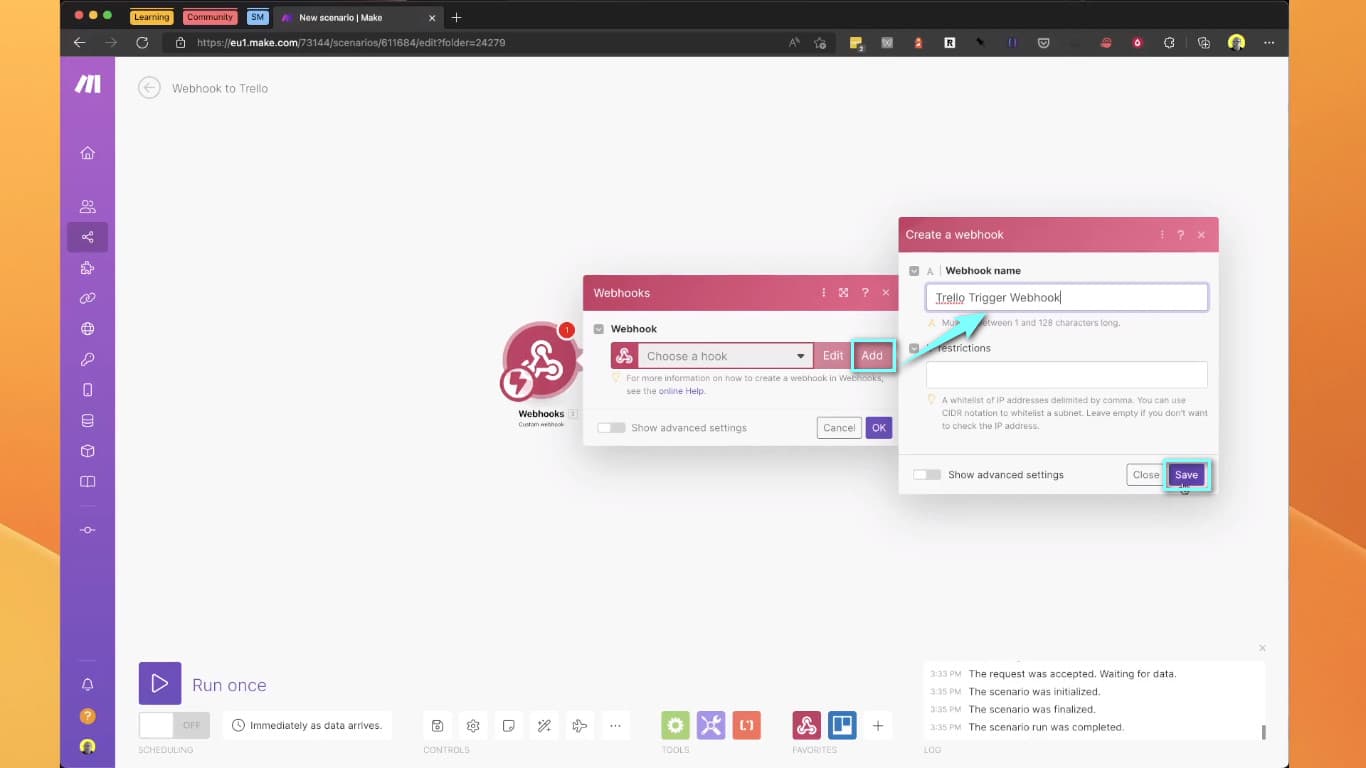Viewport: 1366px width, 768px height.
Task: Toggle Show advanced settings in Webhooks dialog
Action: click(611, 428)
